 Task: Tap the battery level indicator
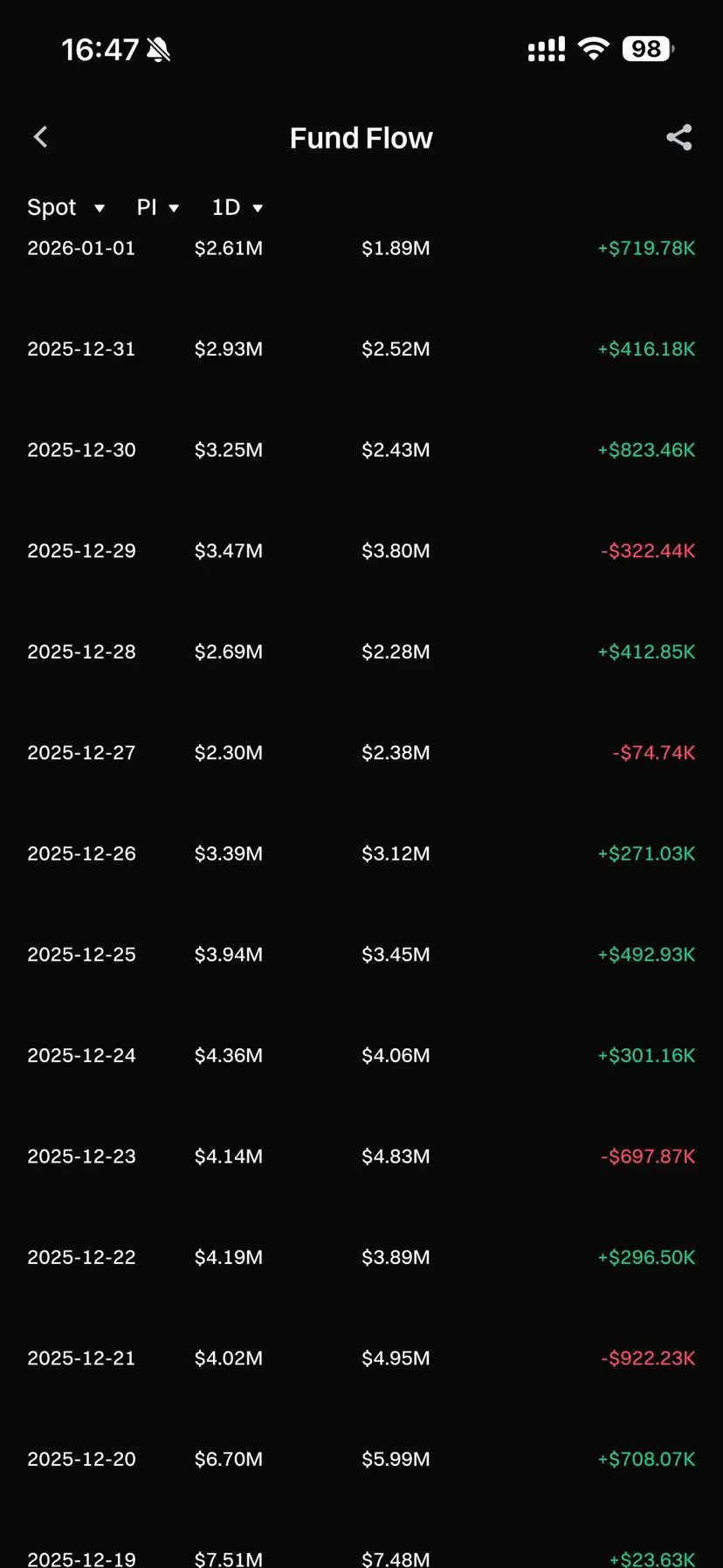(647, 49)
